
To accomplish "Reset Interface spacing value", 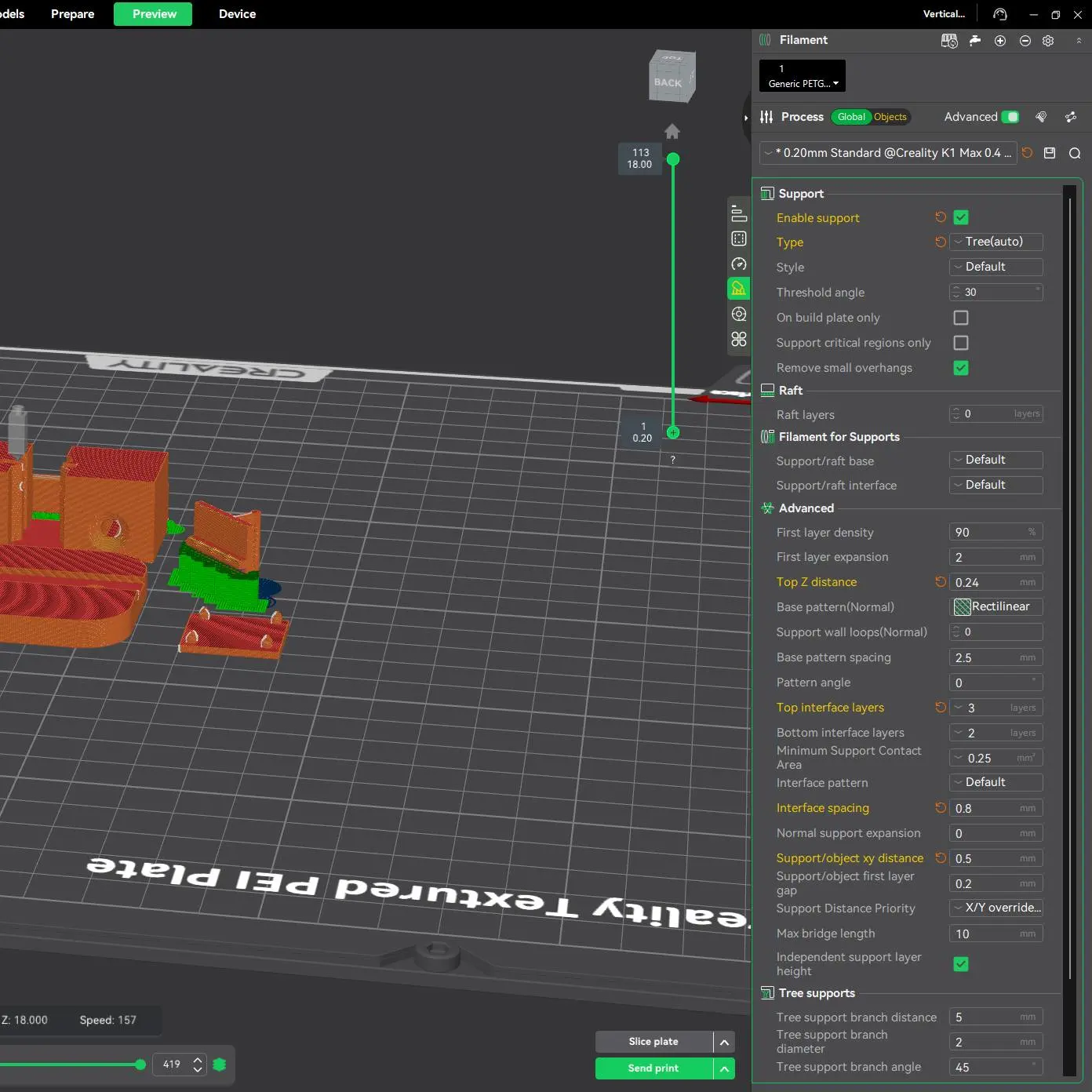I will click(x=941, y=808).
